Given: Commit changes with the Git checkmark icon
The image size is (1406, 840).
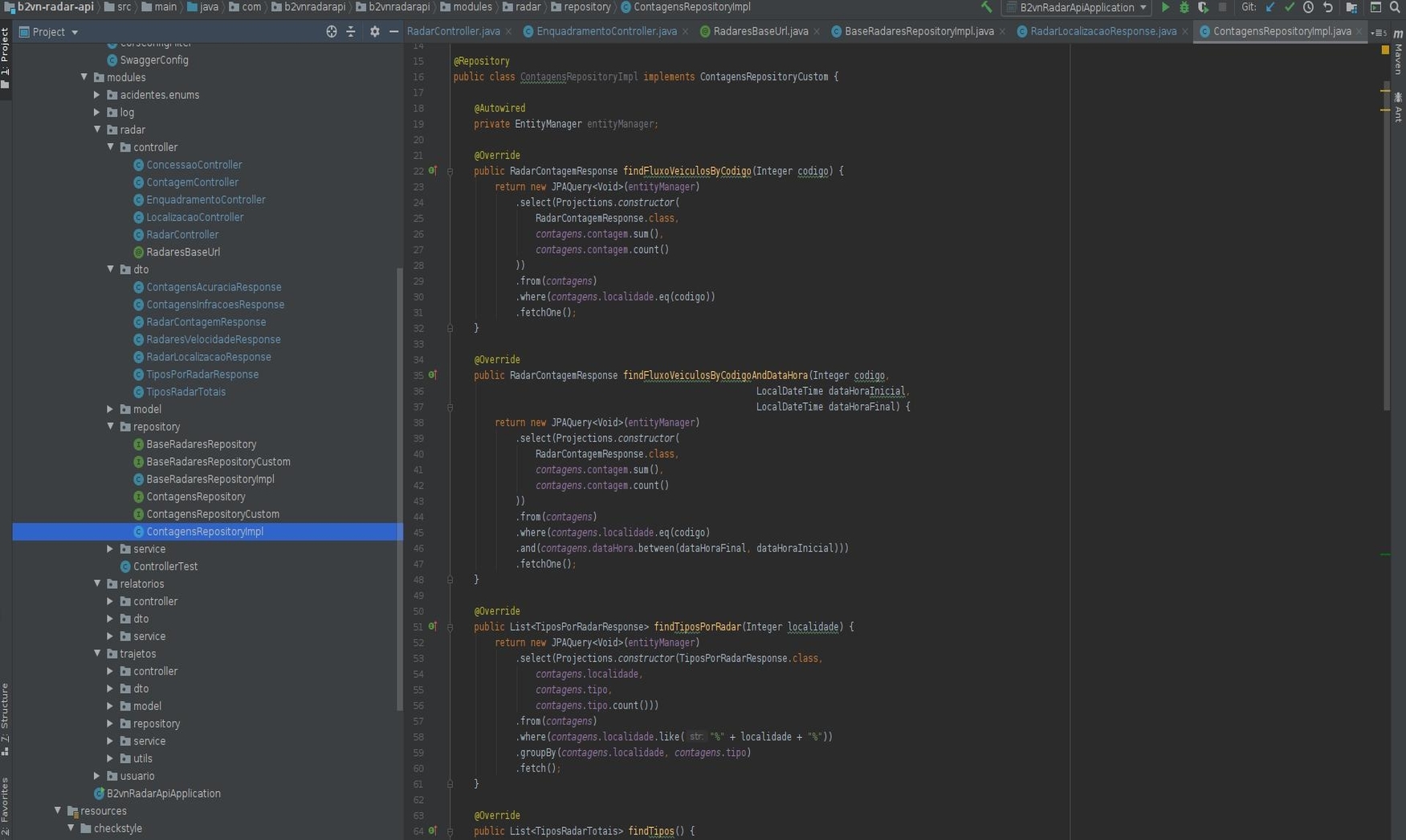Looking at the screenshot, I should tap(1290, 7).
